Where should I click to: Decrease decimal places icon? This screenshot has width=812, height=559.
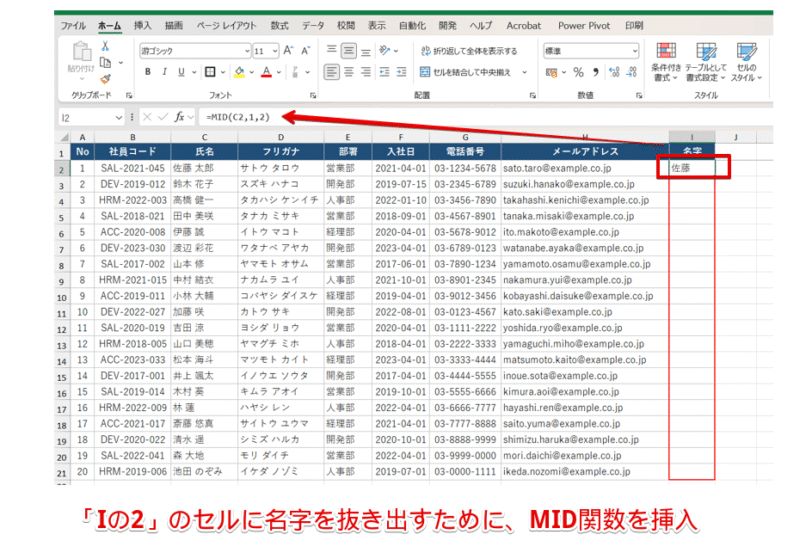tap(631, 73)
